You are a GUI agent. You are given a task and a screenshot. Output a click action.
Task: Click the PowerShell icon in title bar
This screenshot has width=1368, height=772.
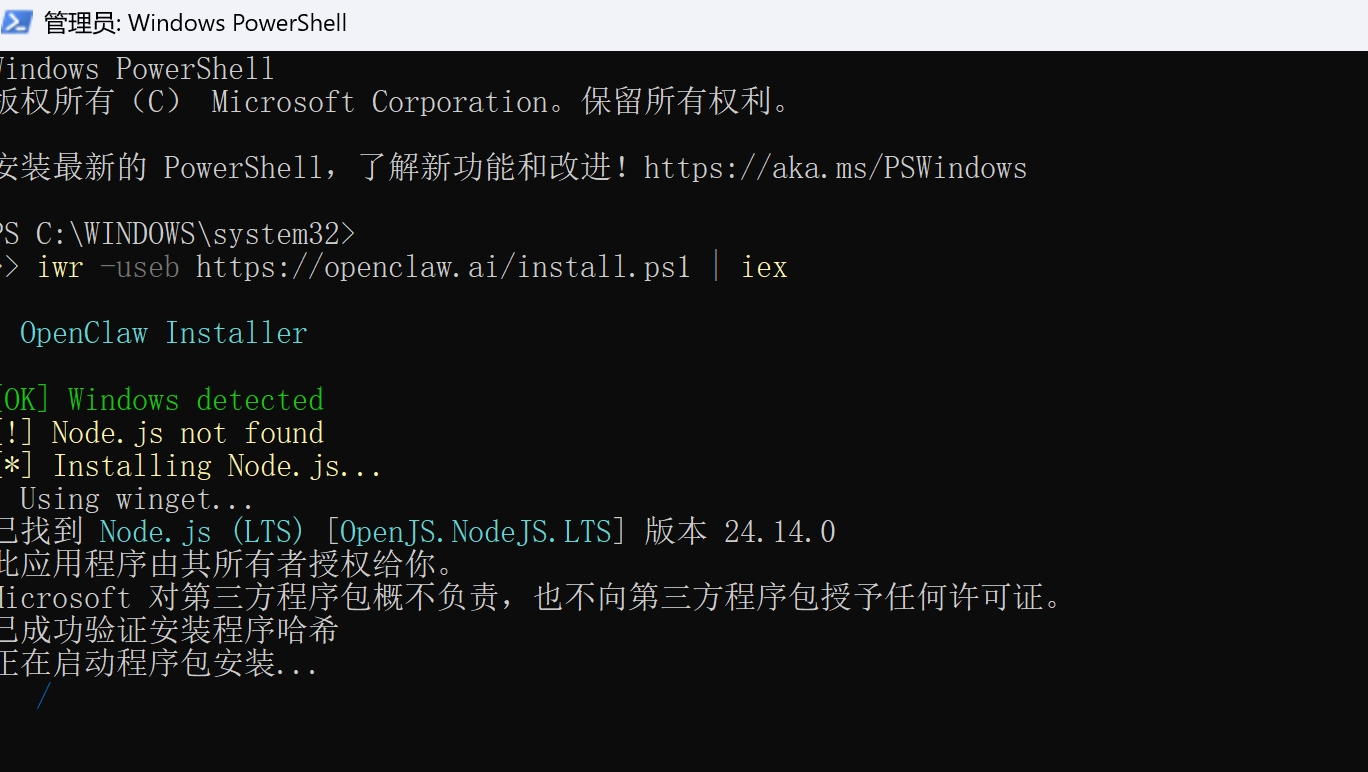[17, 22]
